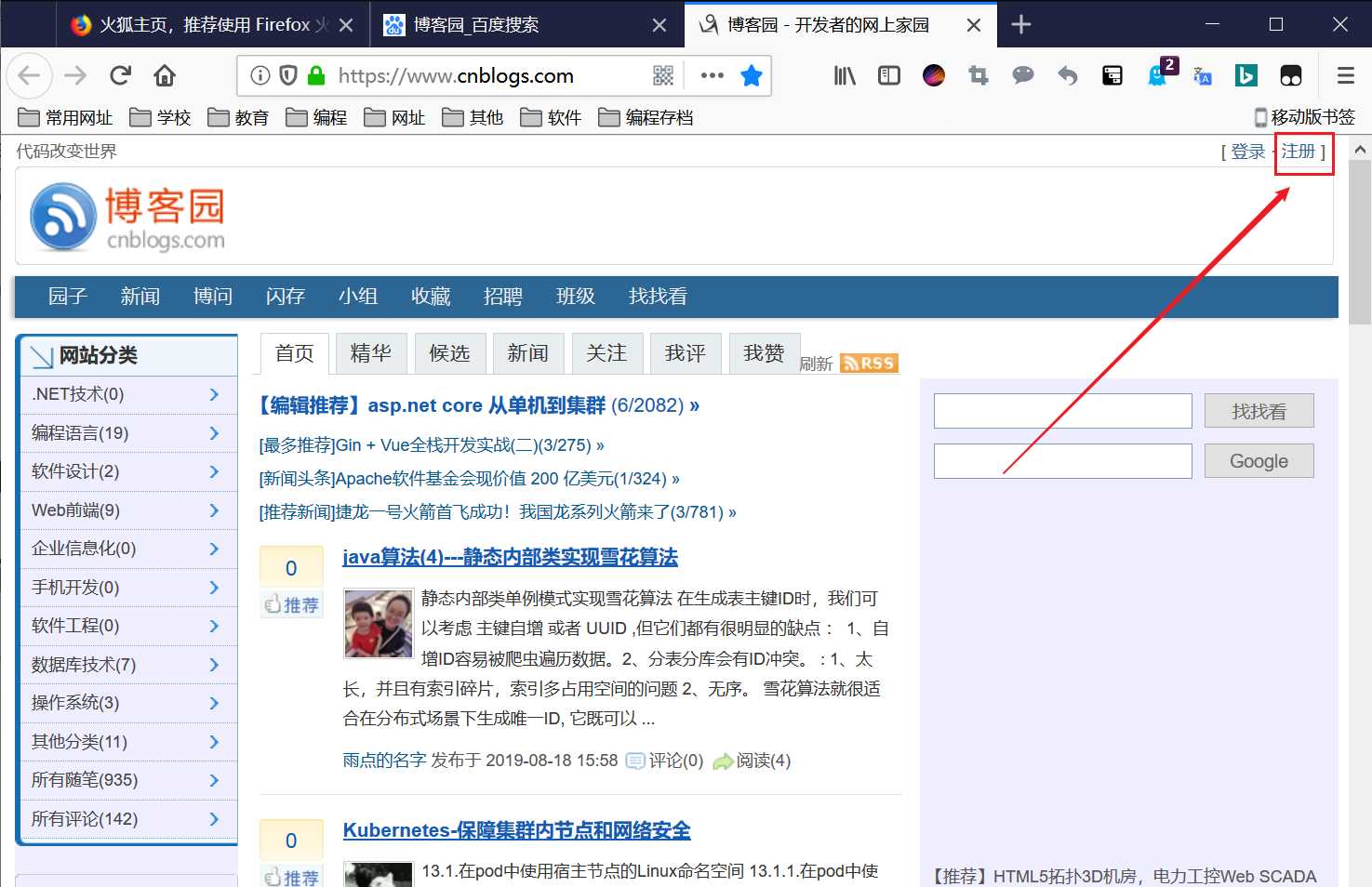Open the QR code icon in address bar
This screenshot has width=1372, height=887.
(663, 75)
